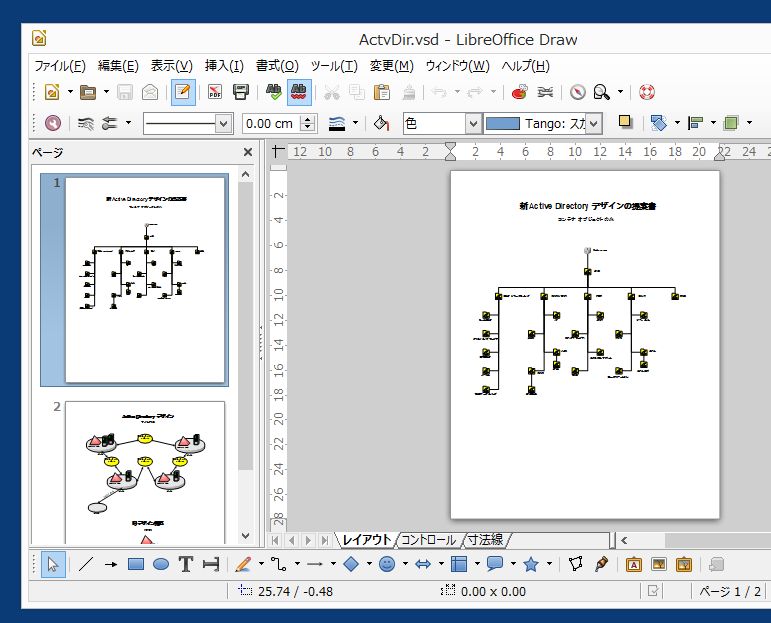The height and width of the screenshot is (623, 771).
Task: Open the Alignment dropdown arrow
Action: click(x=713, y=123)
